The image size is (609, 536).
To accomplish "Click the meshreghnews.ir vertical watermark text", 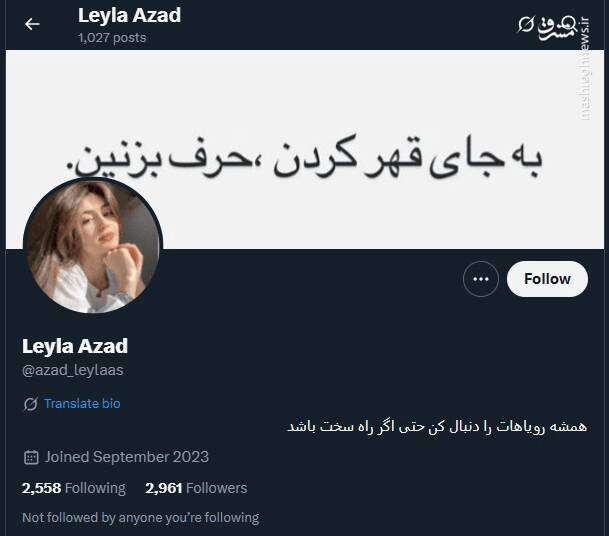I will [x=584, y=69].
